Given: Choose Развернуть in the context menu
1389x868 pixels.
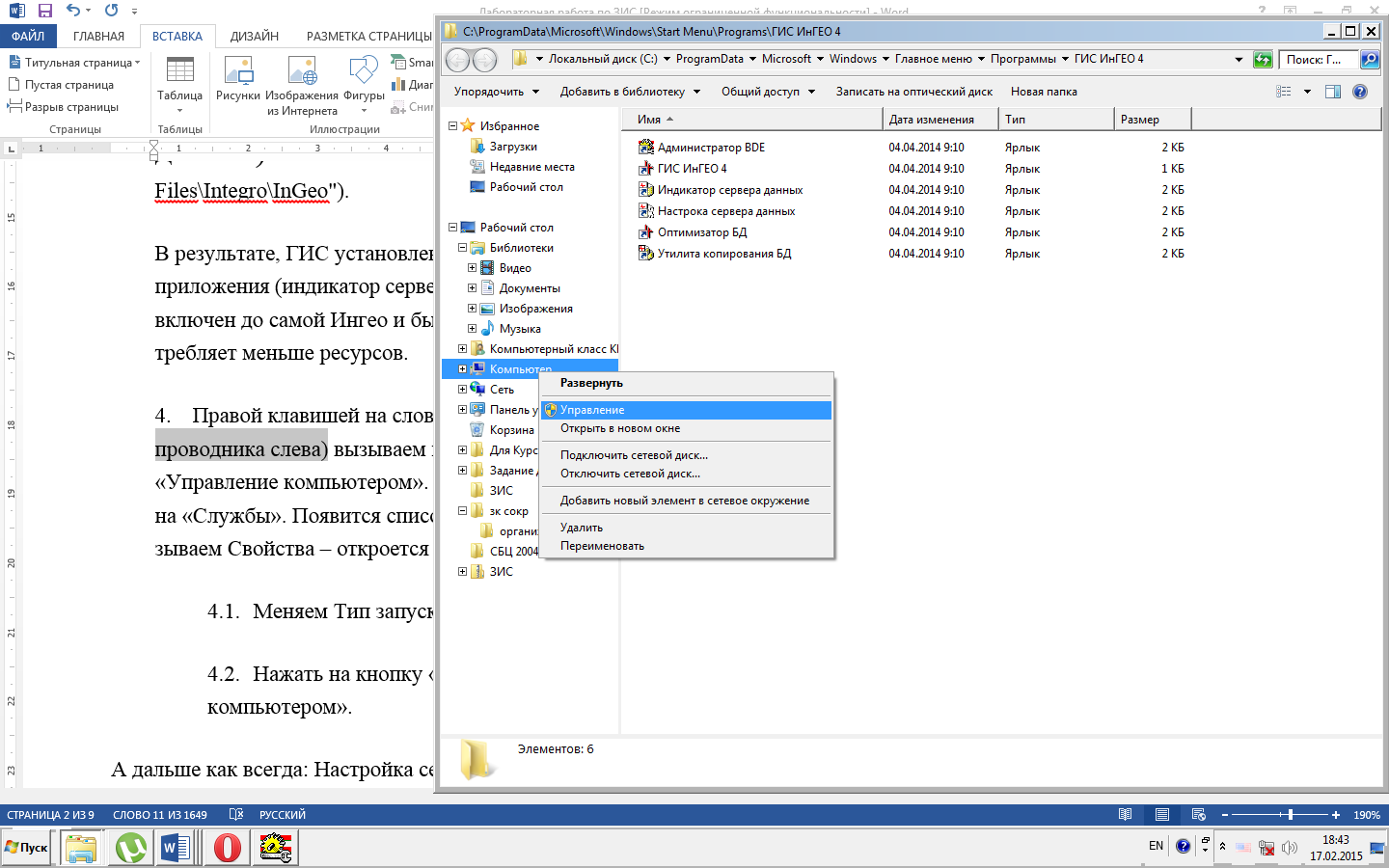Looking at the screenshot, I should (x=686, y=383).
